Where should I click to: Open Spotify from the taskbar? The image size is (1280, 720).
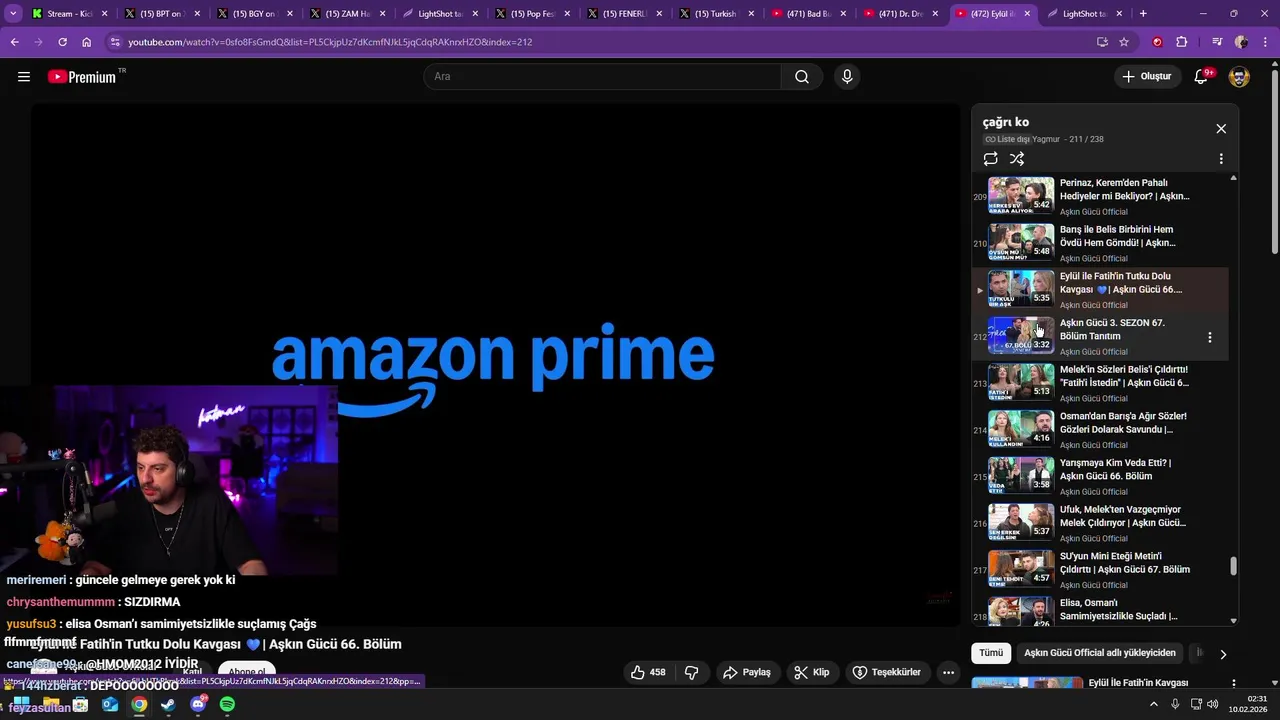[227, 704]
